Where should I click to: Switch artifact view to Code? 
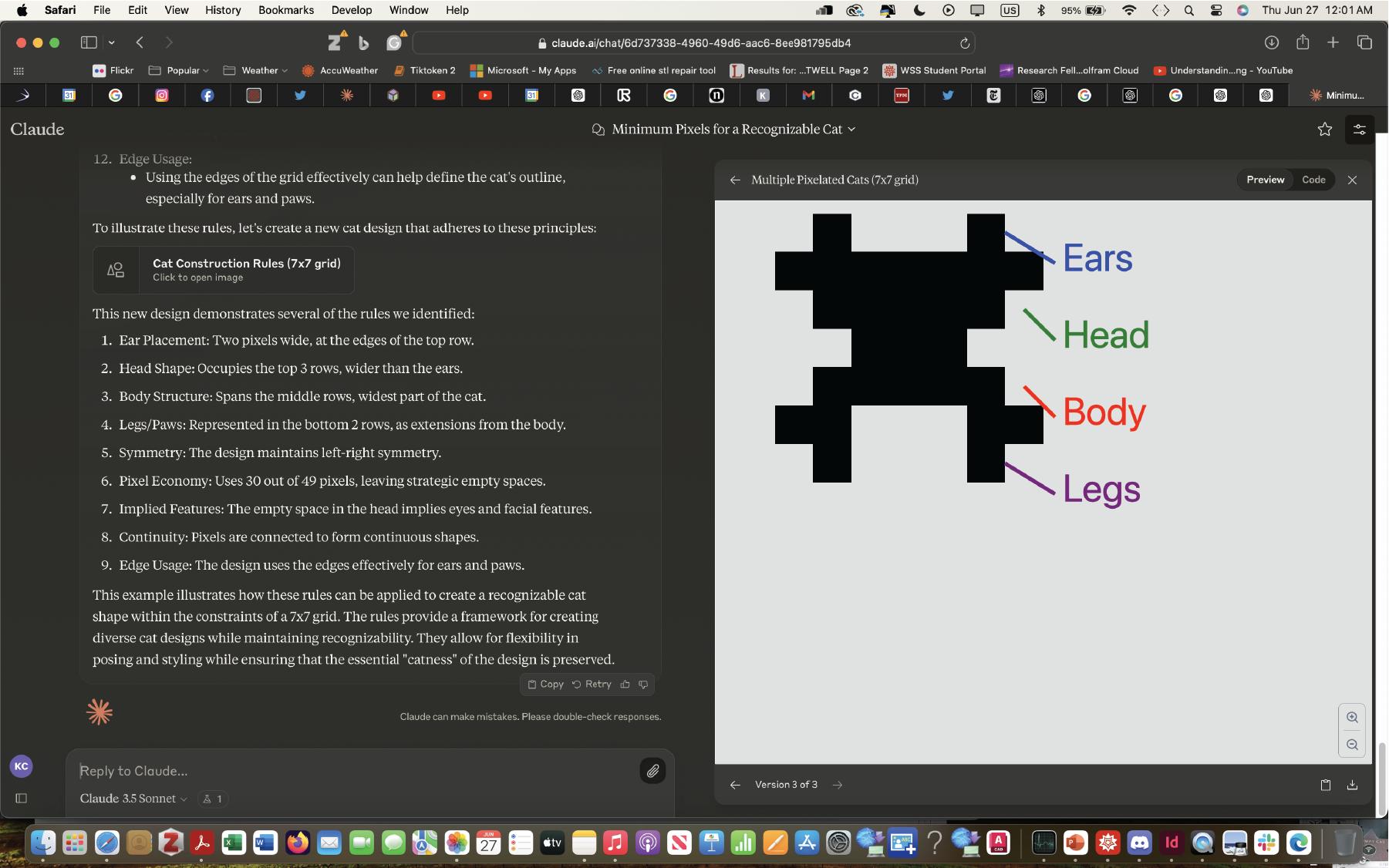coord(1313,180)
